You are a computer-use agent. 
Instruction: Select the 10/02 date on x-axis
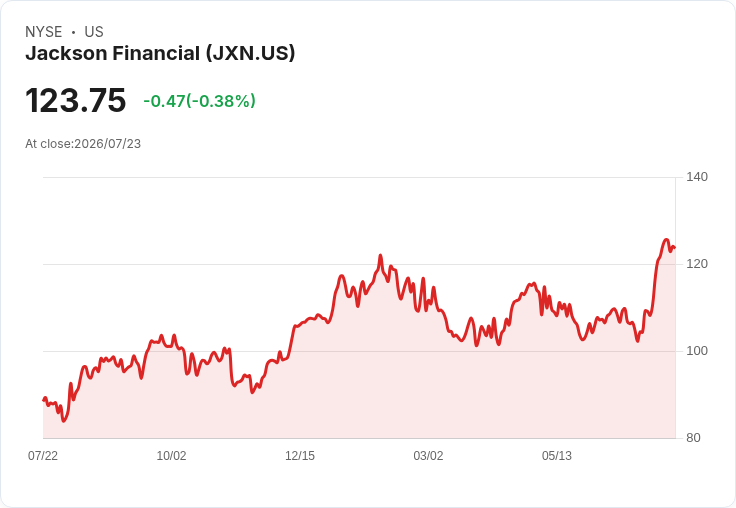click(171, 455)
